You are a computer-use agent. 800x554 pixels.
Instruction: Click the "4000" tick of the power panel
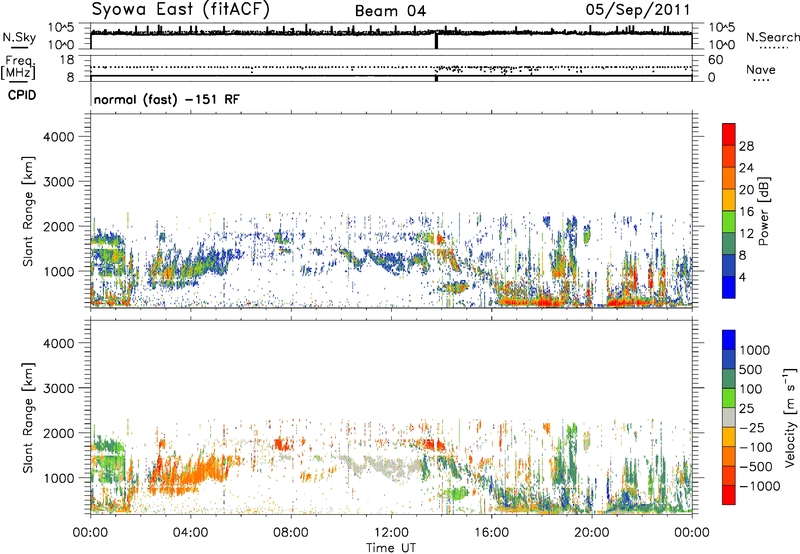(58, 137)
